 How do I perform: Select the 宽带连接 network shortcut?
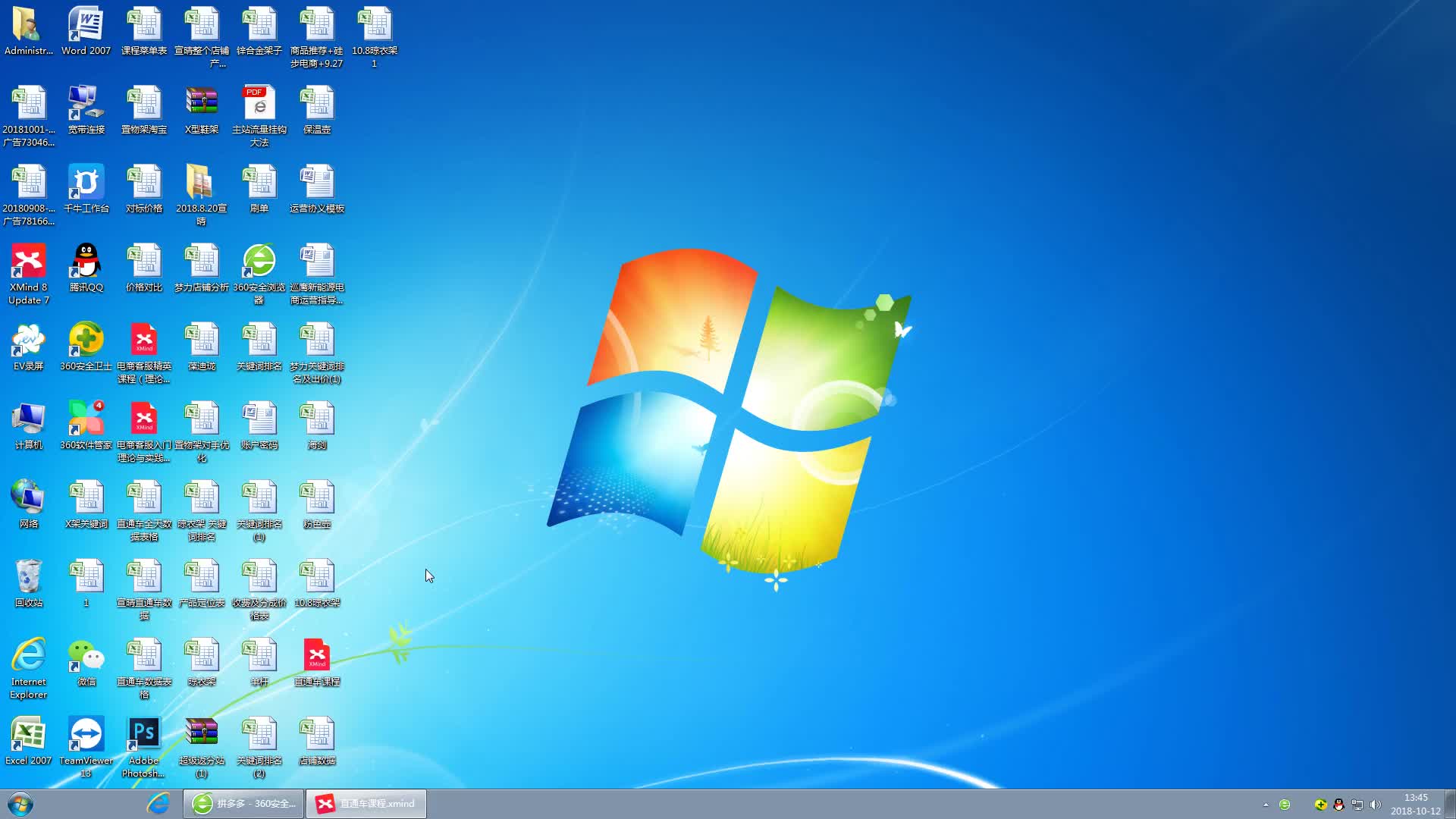(x=86, y=110)
